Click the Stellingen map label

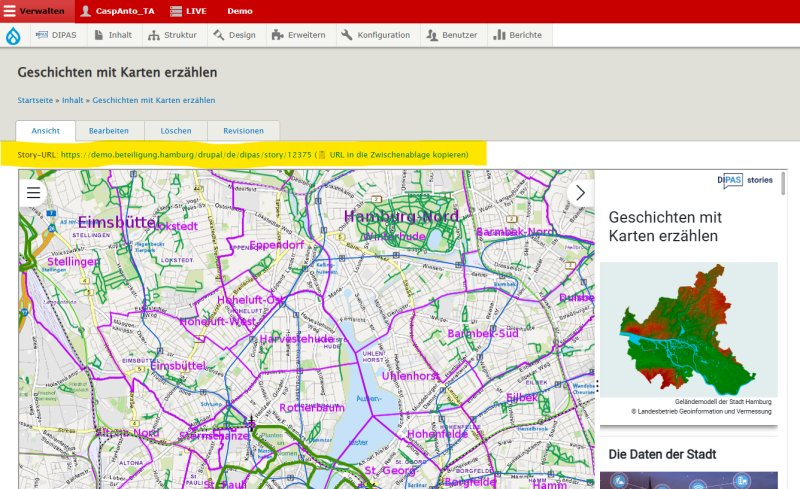pyautogui.click(x=73, y=262)
